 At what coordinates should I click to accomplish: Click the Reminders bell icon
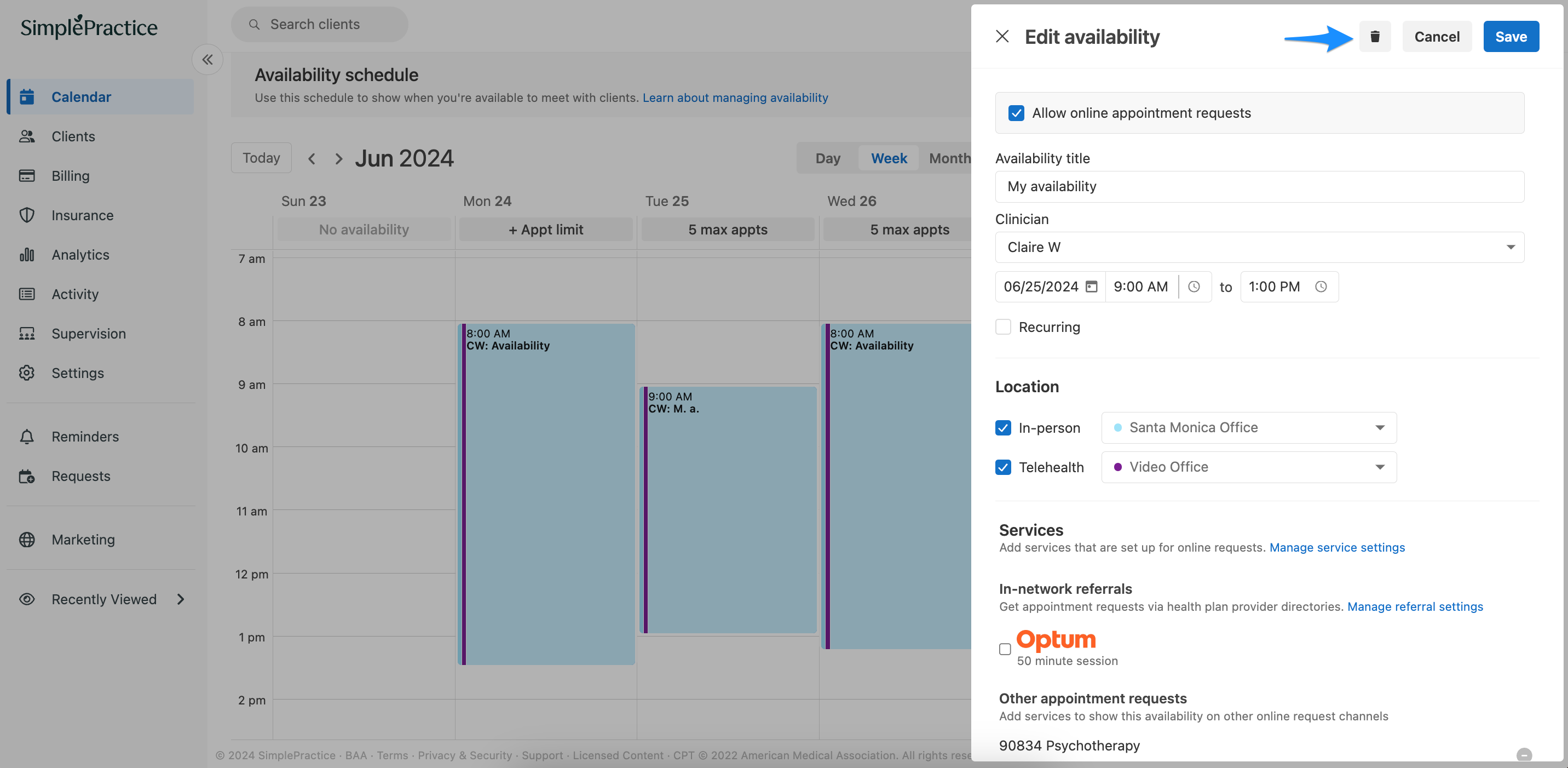27,436
